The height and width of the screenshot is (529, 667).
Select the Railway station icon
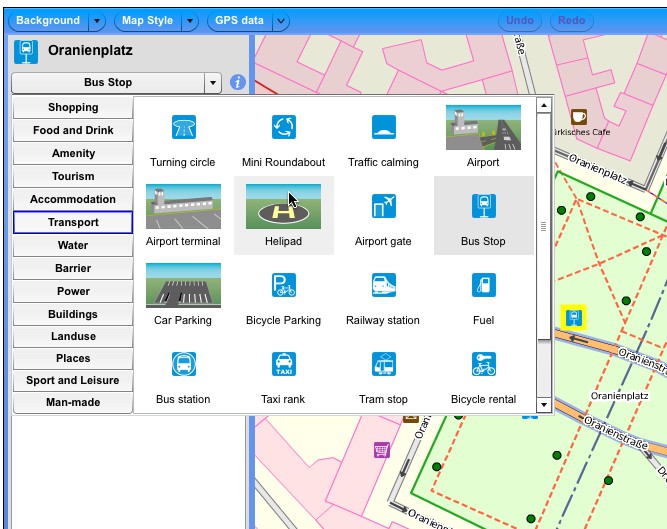(x=383, y=285)
